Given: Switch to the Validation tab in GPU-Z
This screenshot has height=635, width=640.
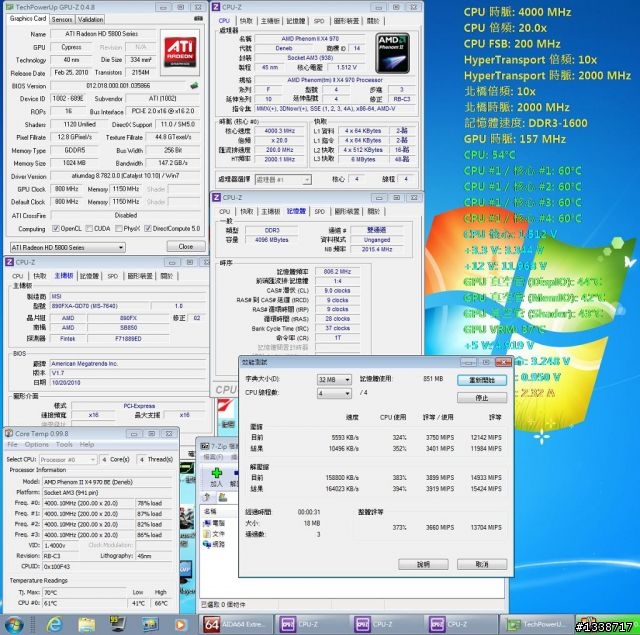Looking at the screenshot, I should tap(90, 19).
